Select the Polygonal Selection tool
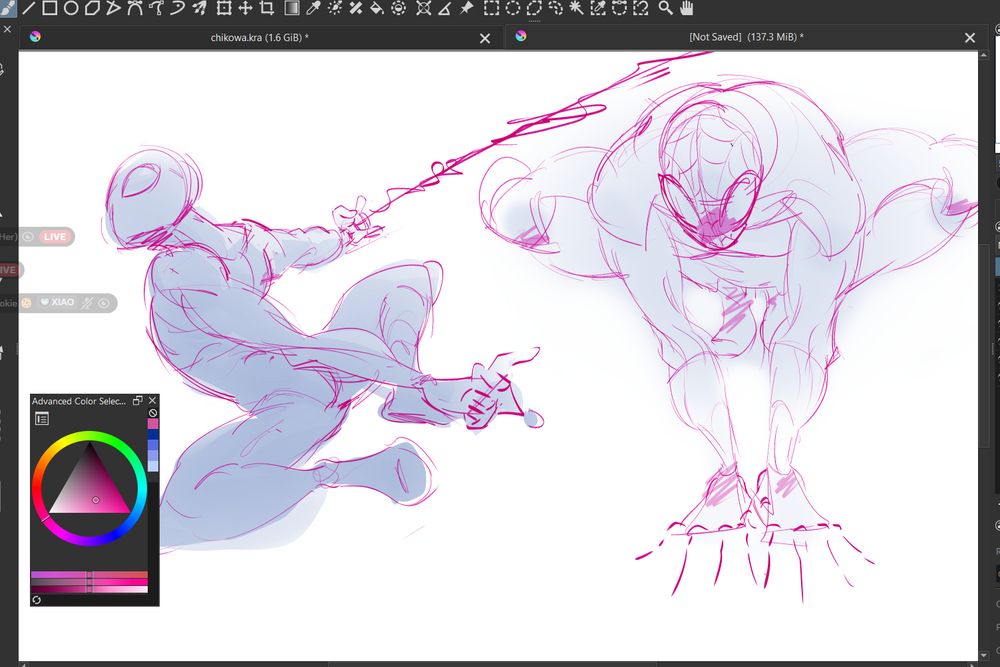Viewport: 1000px width, 667px height. tap(534, 8)
